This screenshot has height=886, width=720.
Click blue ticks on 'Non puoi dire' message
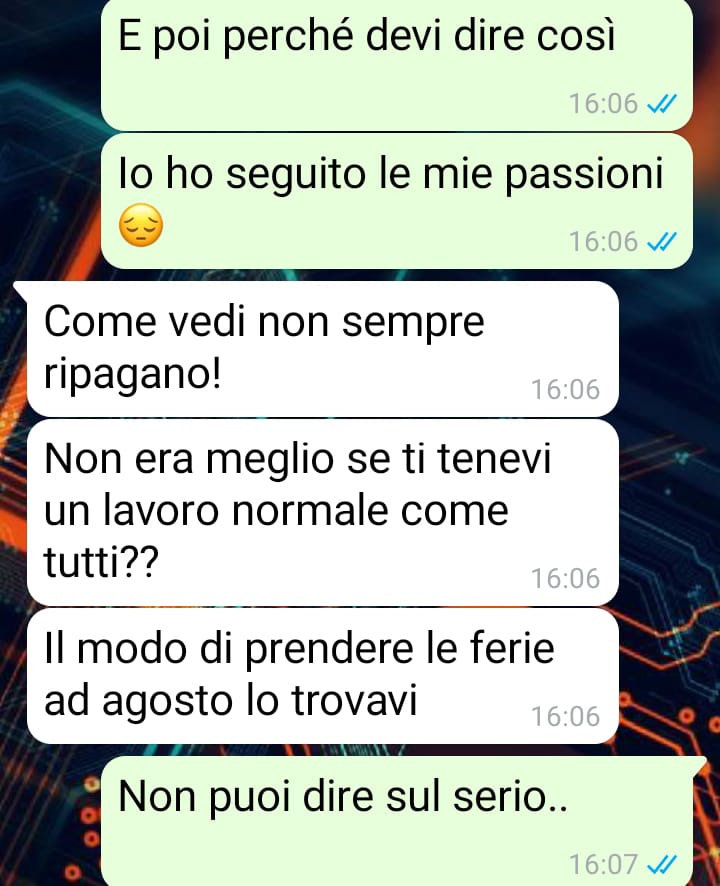pos(662,865)
